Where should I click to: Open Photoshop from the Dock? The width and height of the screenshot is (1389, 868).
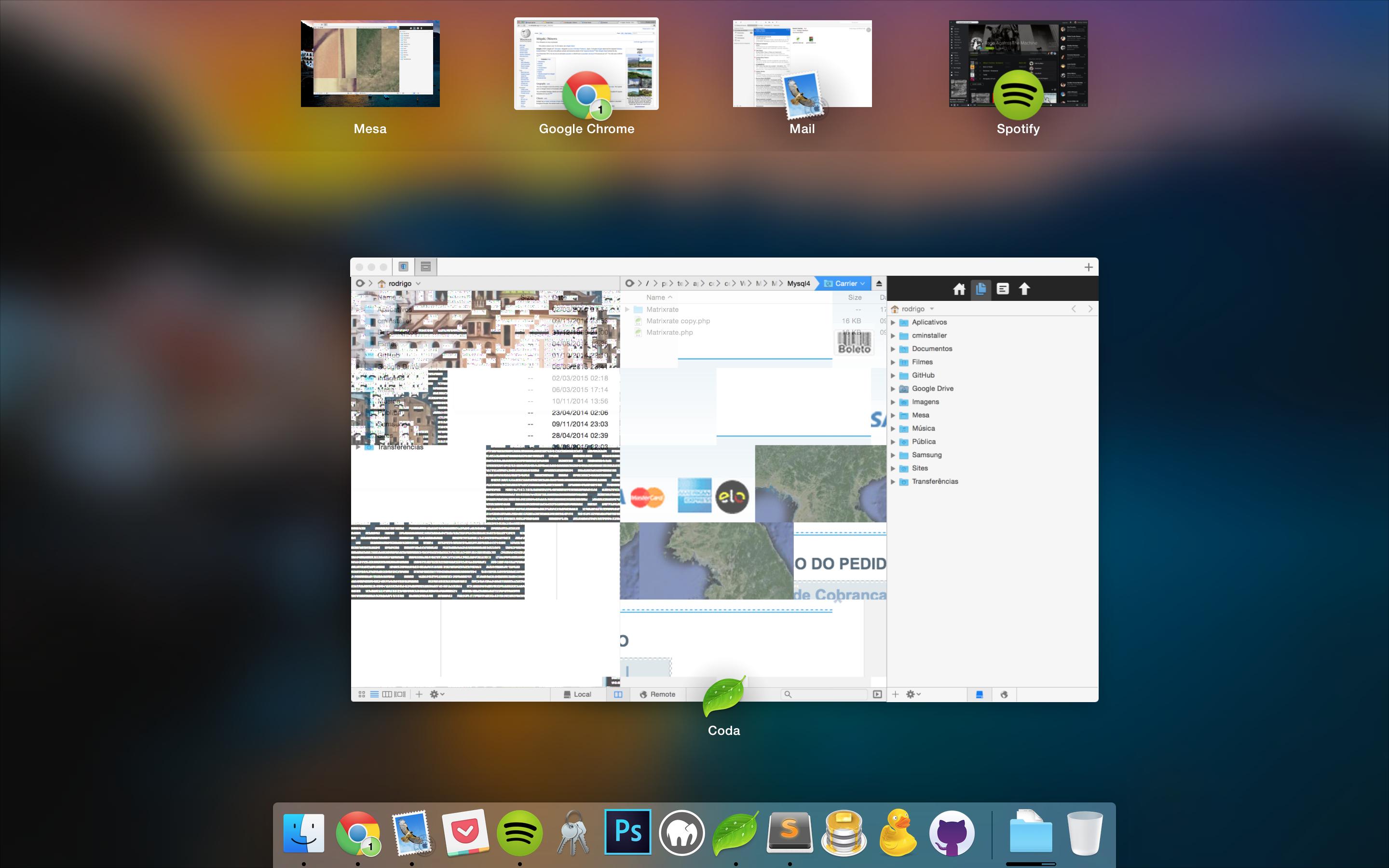pos(627,832)
